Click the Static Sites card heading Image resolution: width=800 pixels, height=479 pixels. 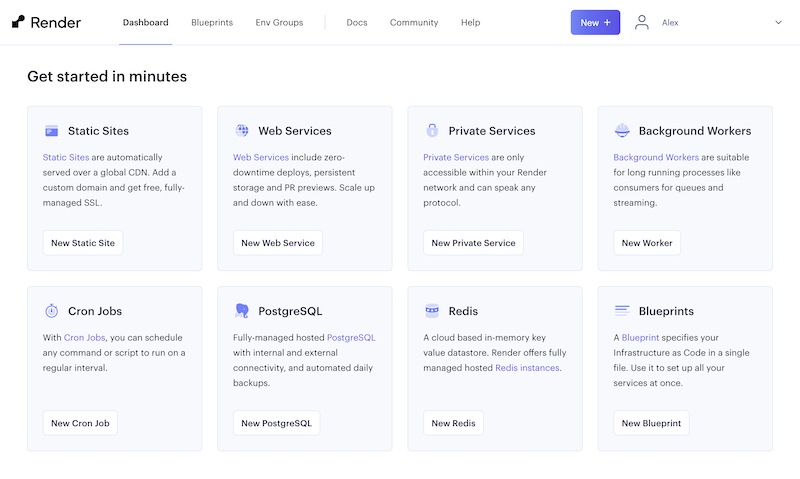click(x=98, y=131)
